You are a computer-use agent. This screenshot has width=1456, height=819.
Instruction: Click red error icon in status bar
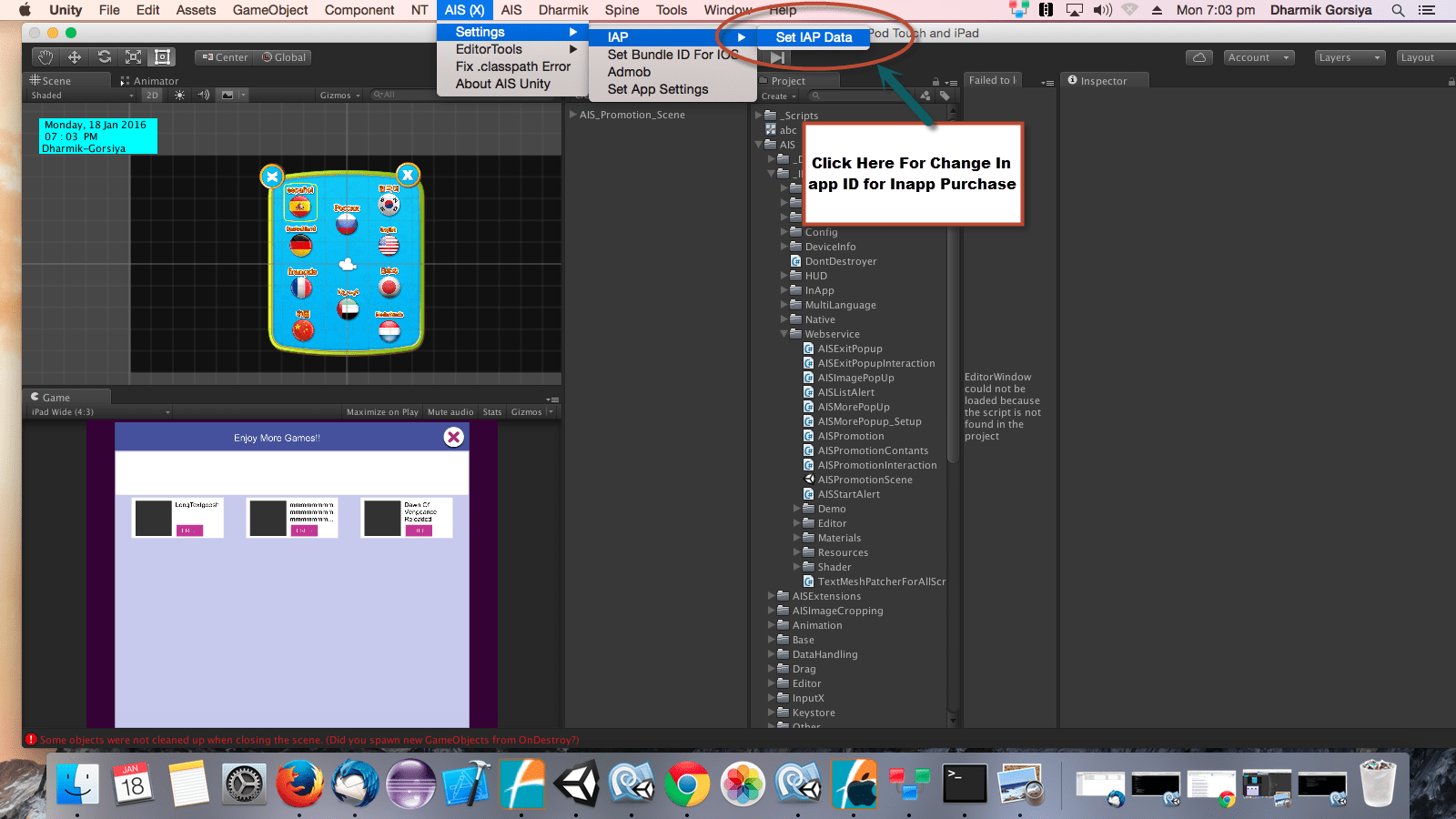tap(31, 740)
